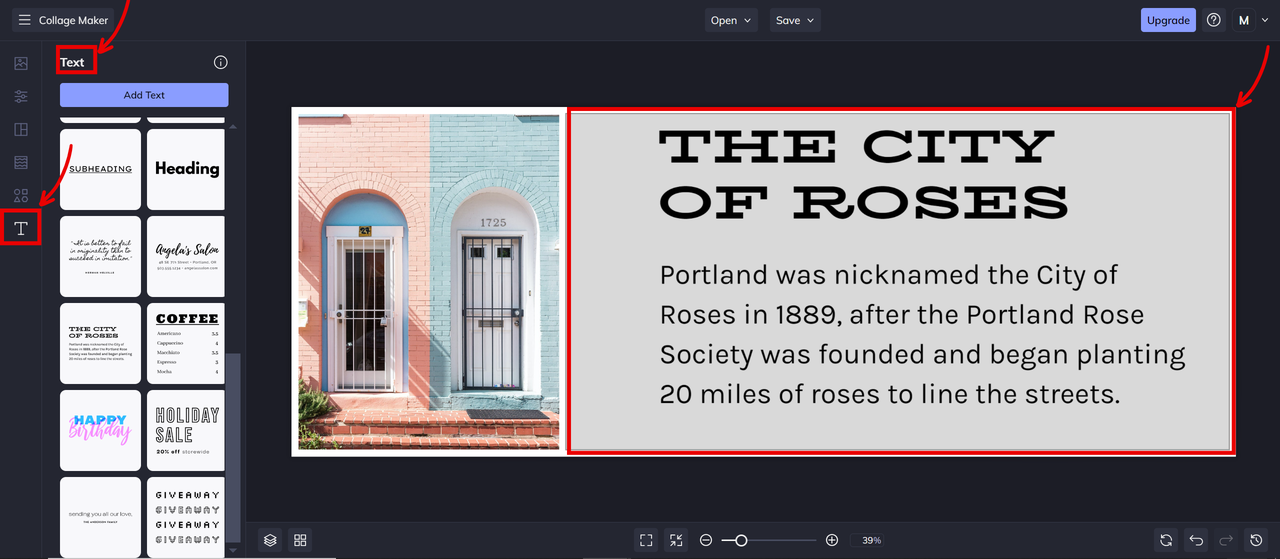Click 'THE CITY OF ROSES' heading on canvas

[x=863, y=175]
